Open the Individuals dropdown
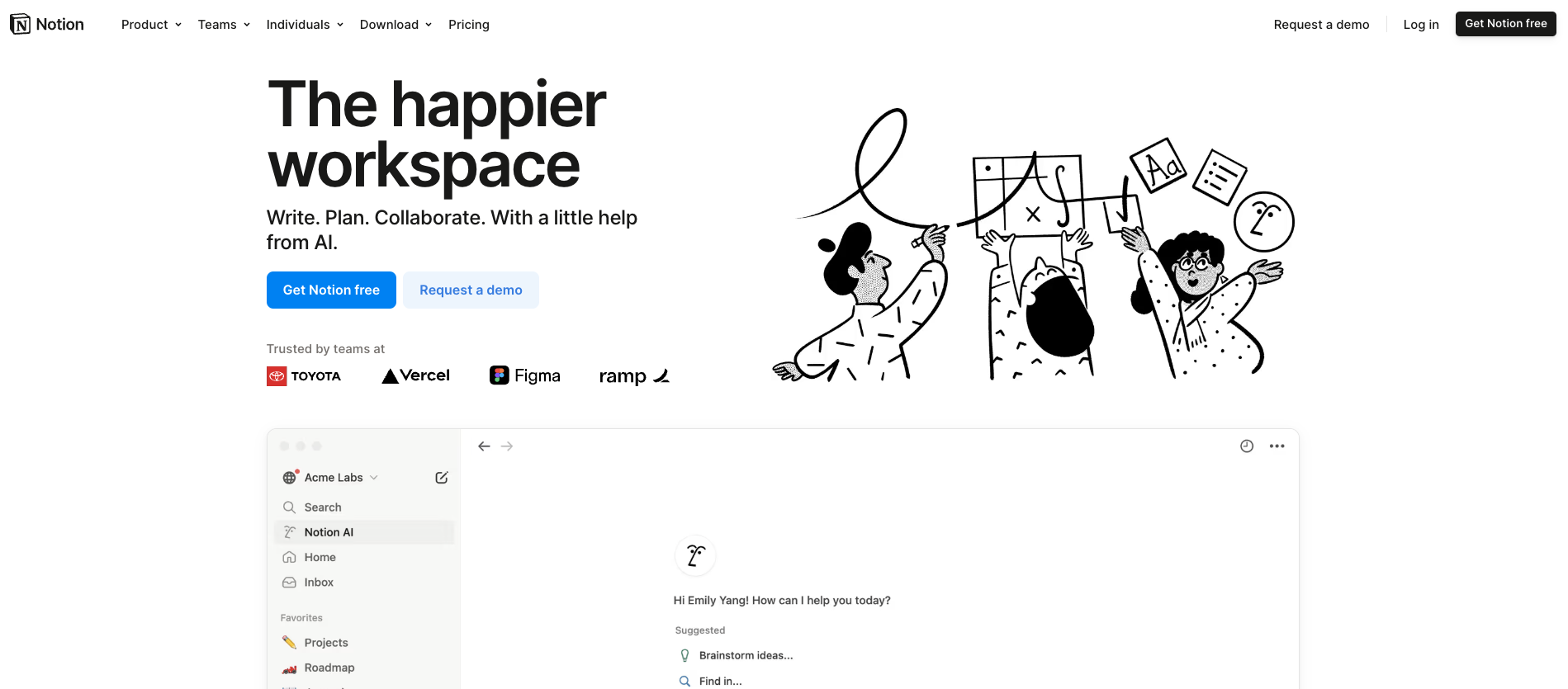The image size is (1568, 689). 305,25
